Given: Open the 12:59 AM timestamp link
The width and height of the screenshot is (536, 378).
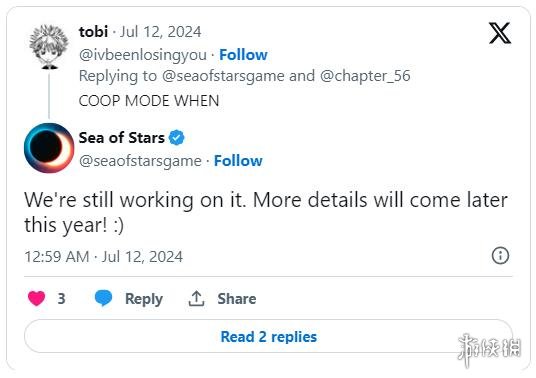Looking at the screenshot, I should (x=104, y=257).
